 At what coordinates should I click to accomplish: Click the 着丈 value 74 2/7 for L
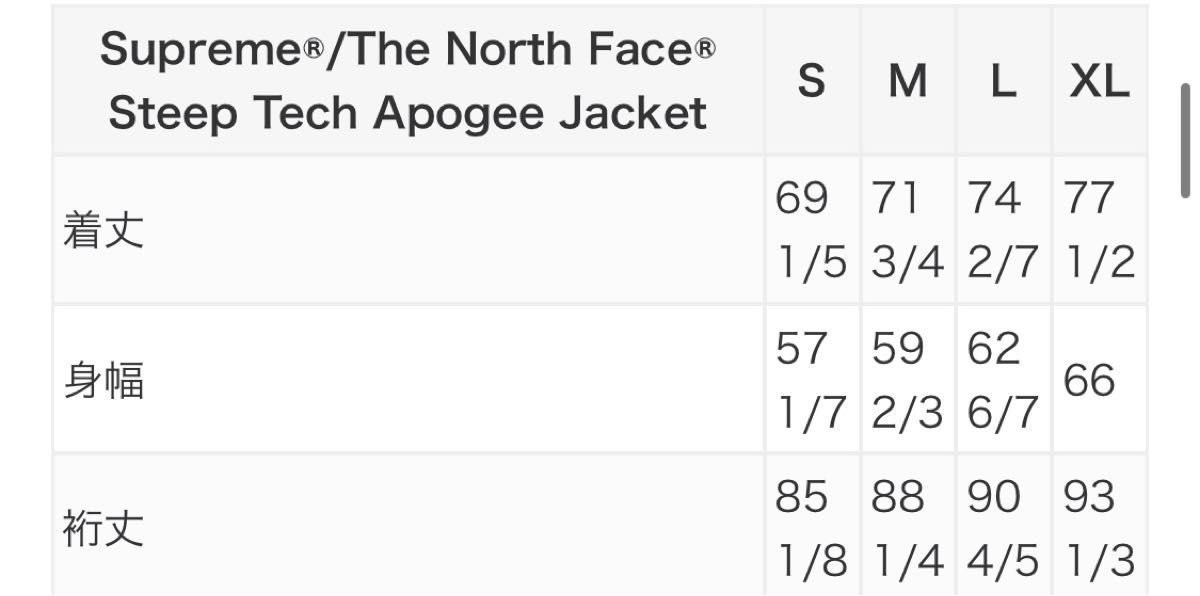click(x=1003, y=231)
